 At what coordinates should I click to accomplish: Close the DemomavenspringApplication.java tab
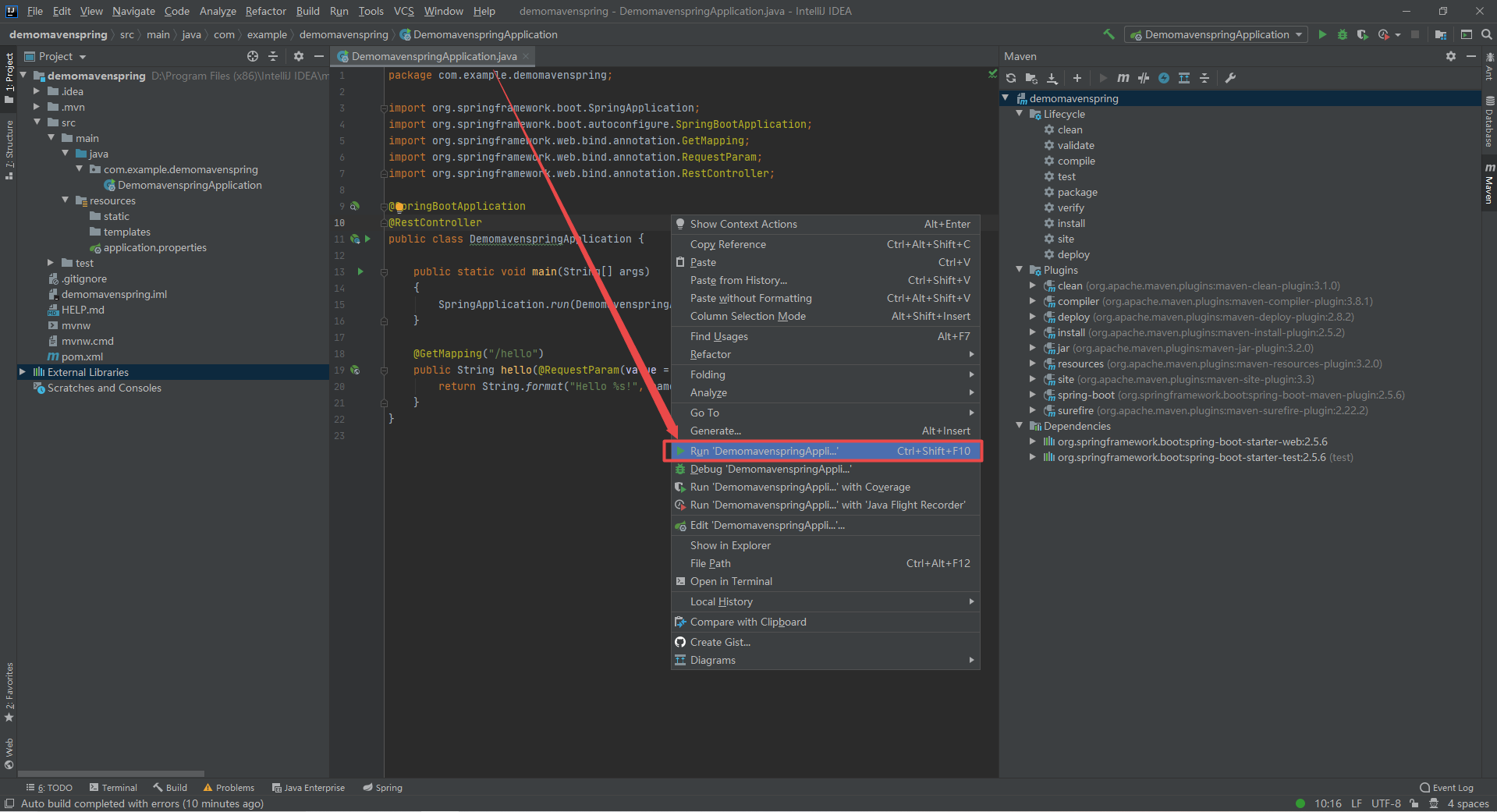pos(527,56)
